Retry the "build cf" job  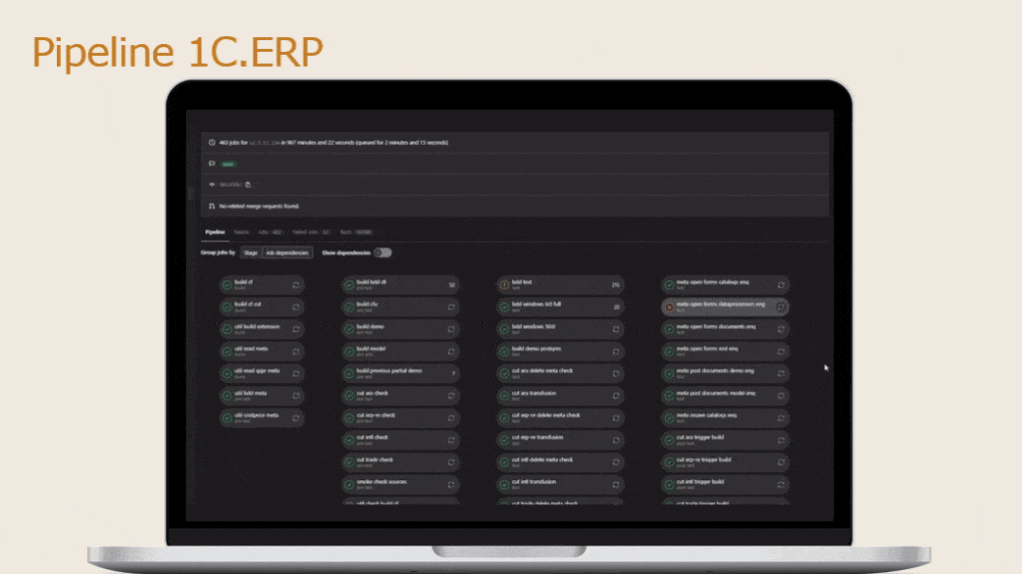(296, 285)
